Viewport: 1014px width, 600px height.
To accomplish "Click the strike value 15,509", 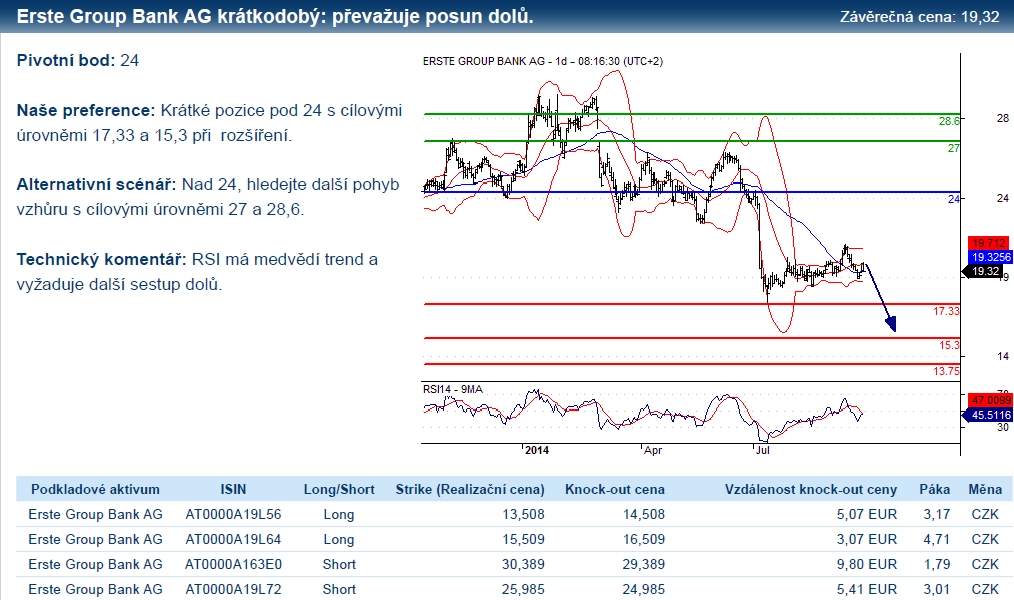I will (x=523, y=539).
